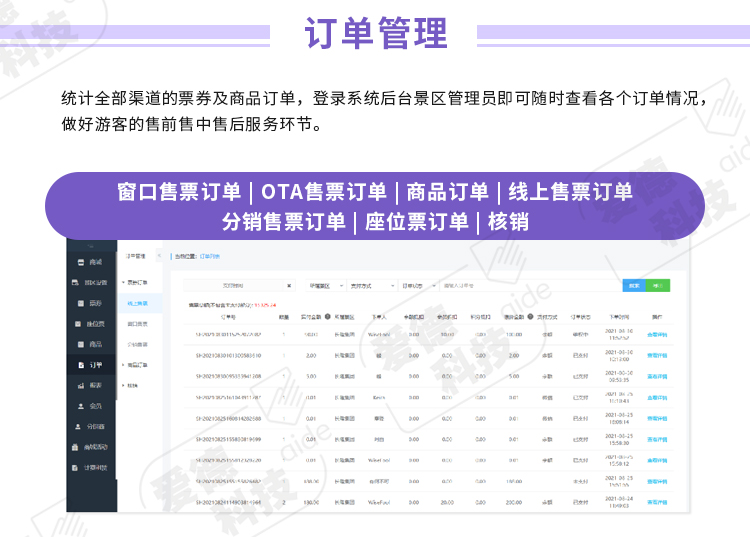The height and width of the screenshot is (537, 750).
Task: Select 分销售票 in the order submenu
Action: pos(139,344)
